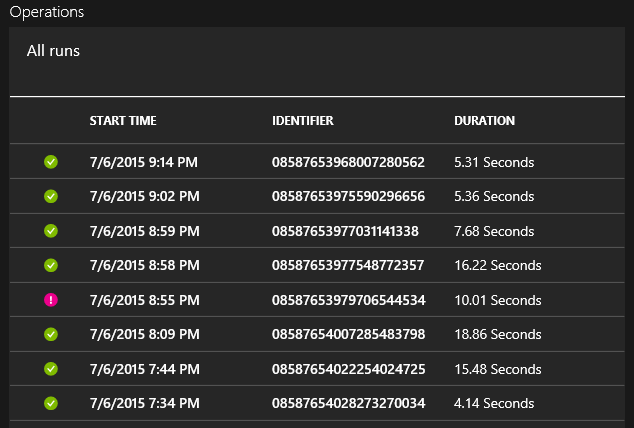Click the DURATION column header
This screenshot has width=634, height=428.
484,121
